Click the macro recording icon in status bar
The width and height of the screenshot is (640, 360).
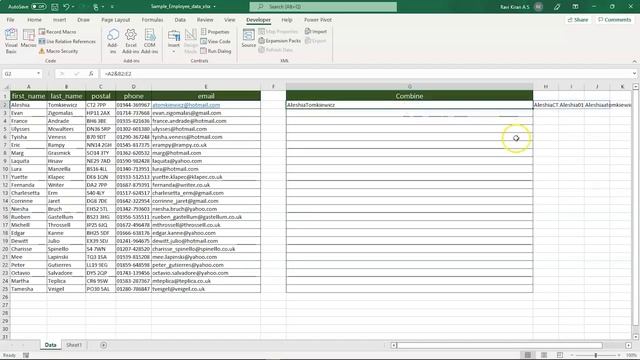click(26, 355)
